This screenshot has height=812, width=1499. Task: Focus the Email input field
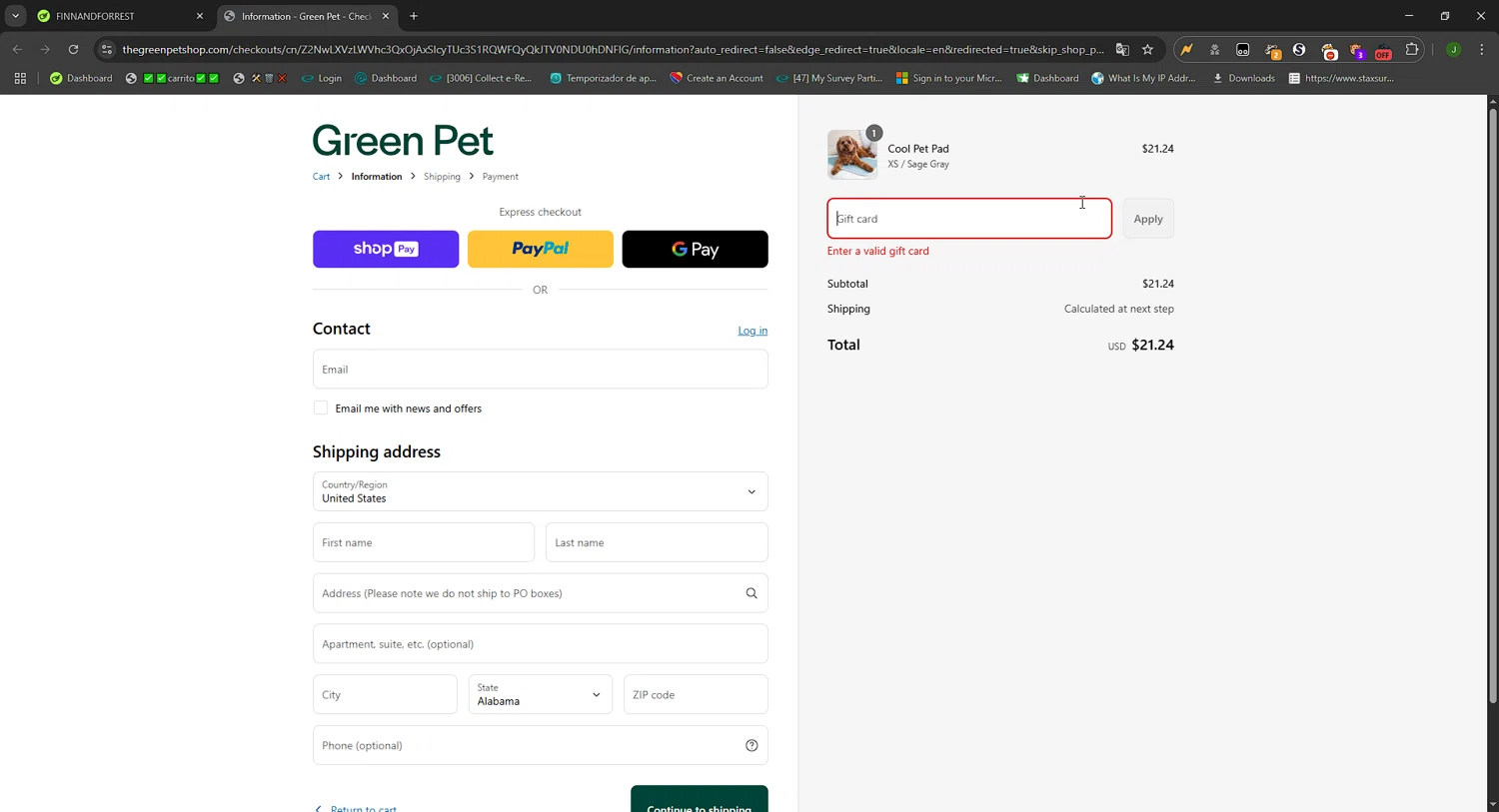pyautogui.click(x=540, y=370)
